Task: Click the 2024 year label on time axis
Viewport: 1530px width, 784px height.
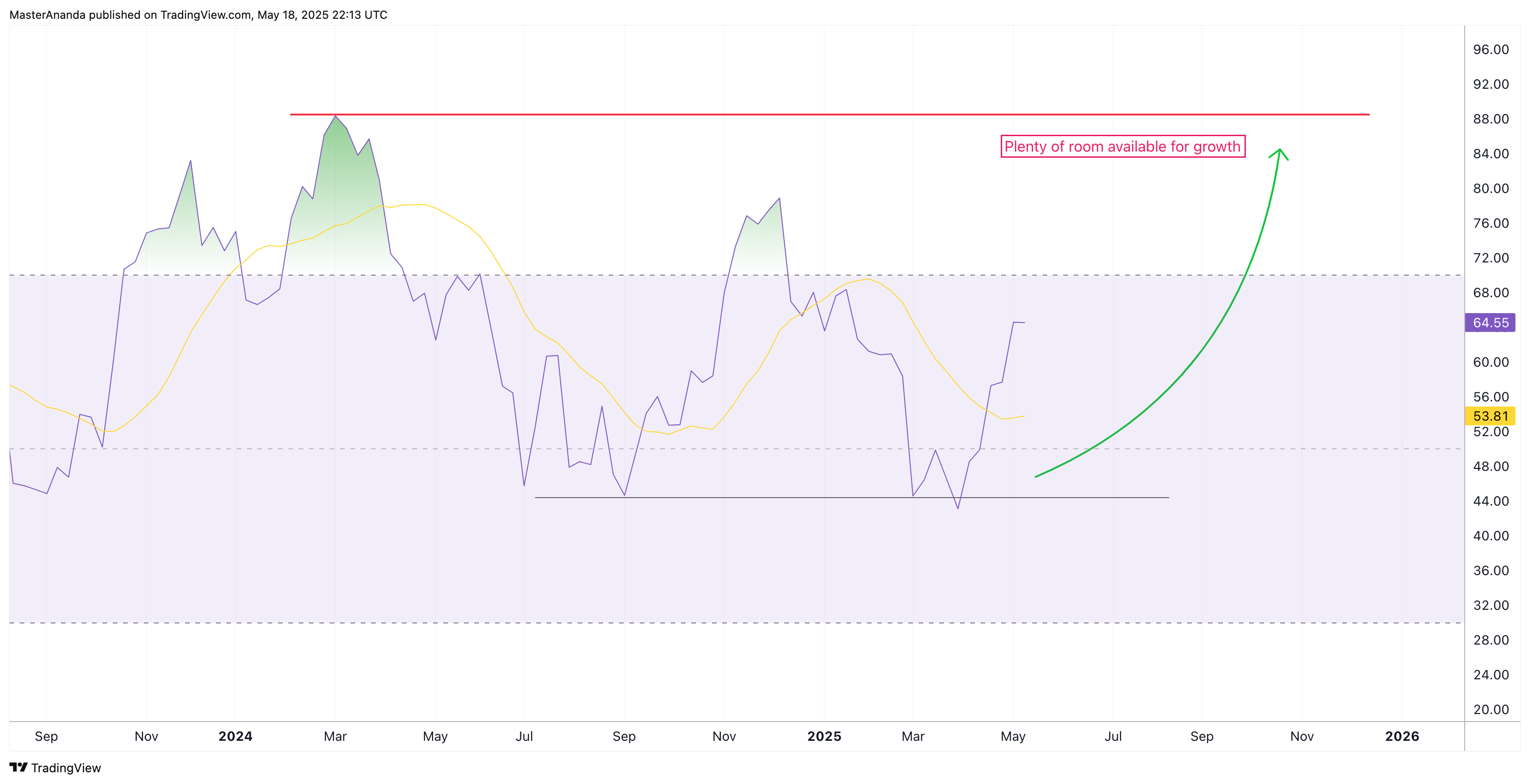Action: (235, 737)
